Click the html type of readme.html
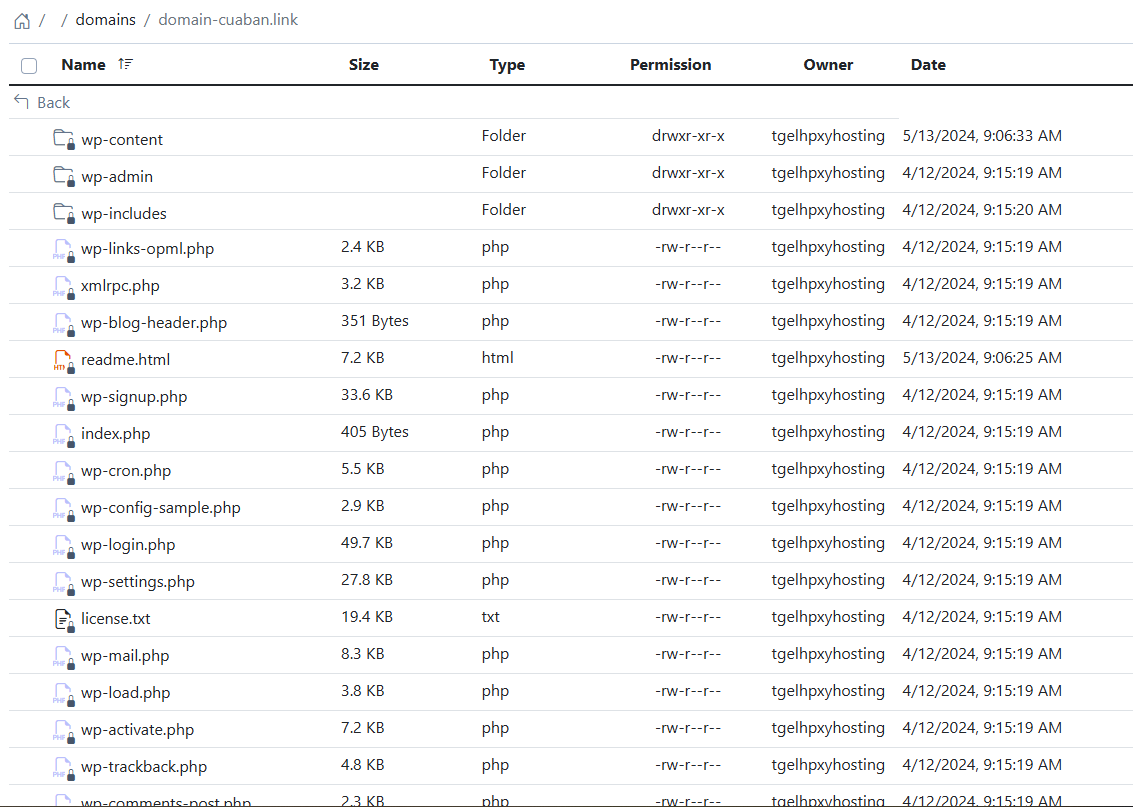This screenshot has width=1133, height=807. (x=498, y=358)
